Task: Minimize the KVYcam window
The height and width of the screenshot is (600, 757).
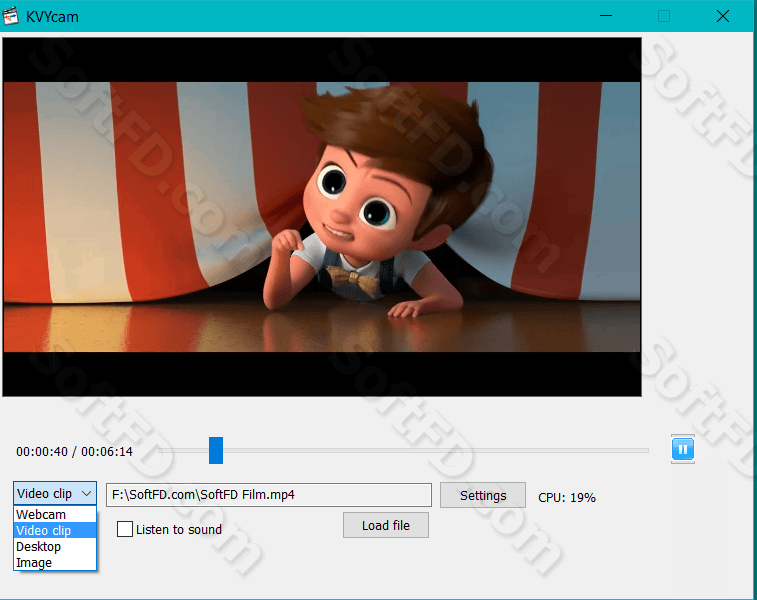Action: tap(606, 16)
